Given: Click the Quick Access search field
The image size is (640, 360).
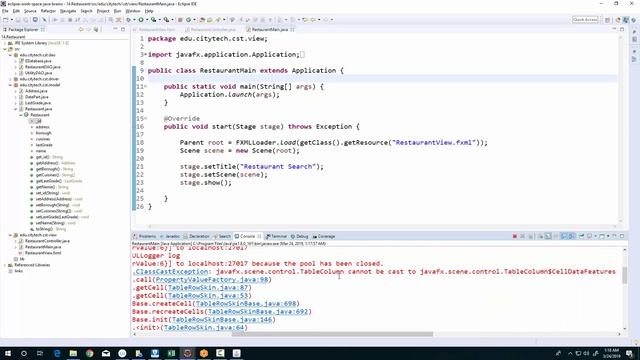Looking at the screenshot, I should pyautogui.click(x=585, y=20).
